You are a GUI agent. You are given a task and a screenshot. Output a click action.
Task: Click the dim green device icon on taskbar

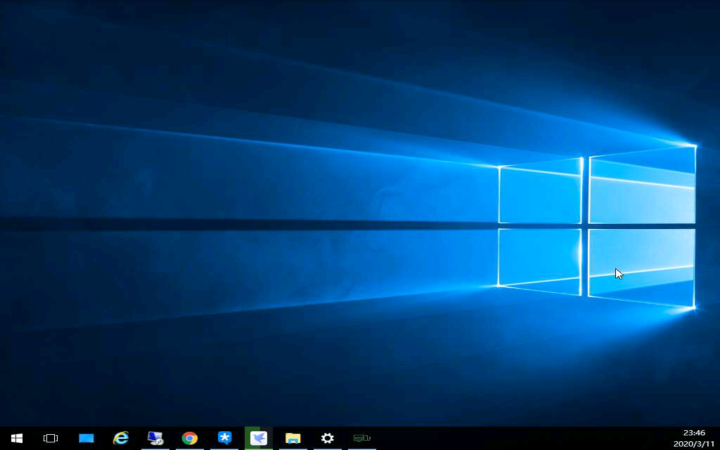362,439
